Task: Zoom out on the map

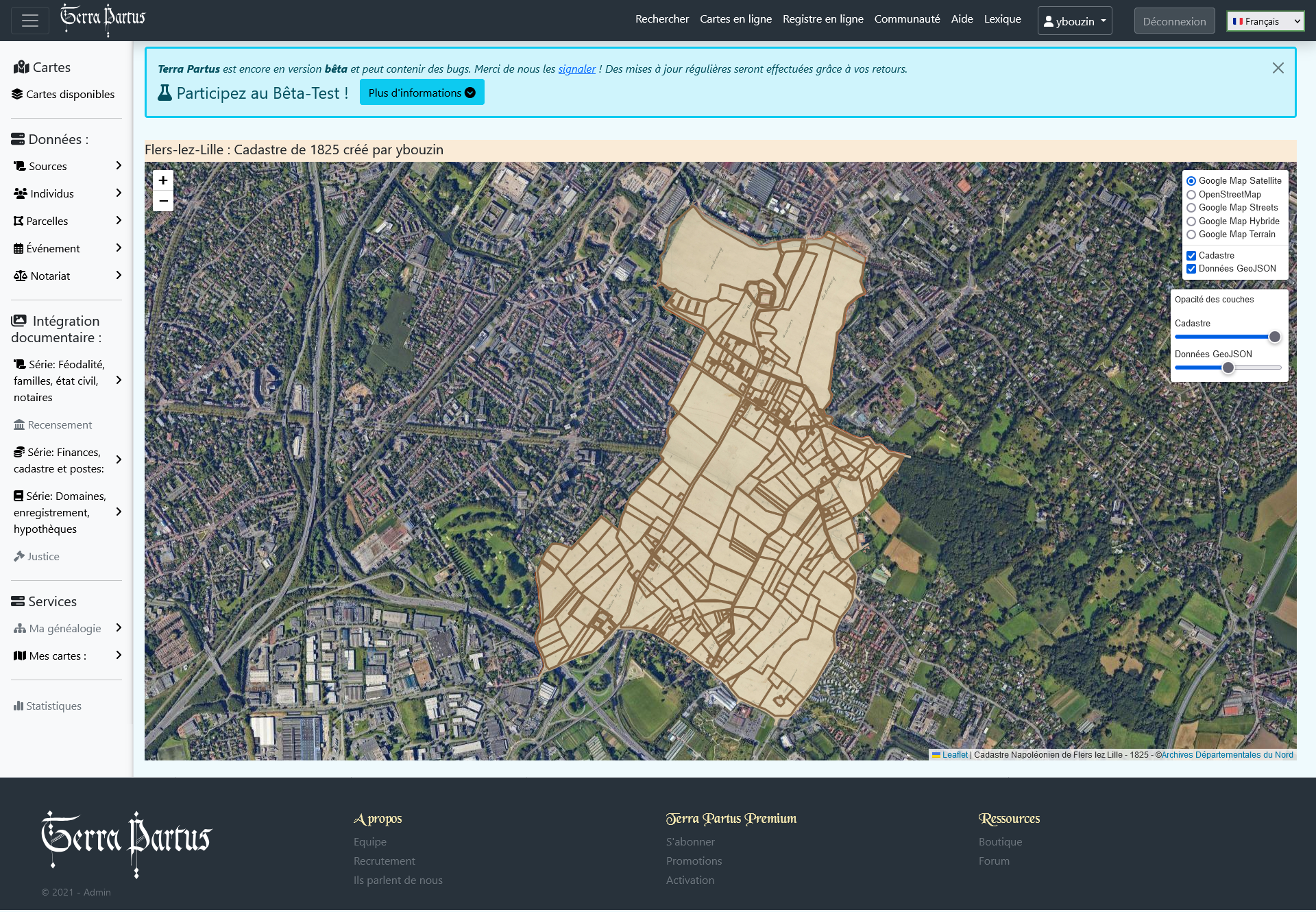Action: coord(163,201)
